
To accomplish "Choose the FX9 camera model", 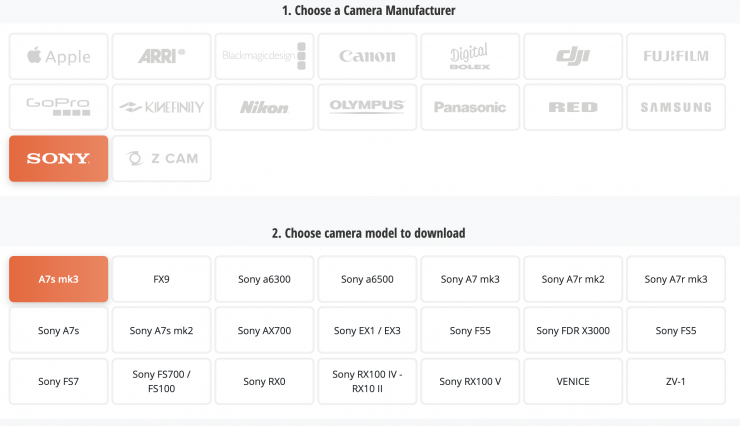I will pos(161,279).
